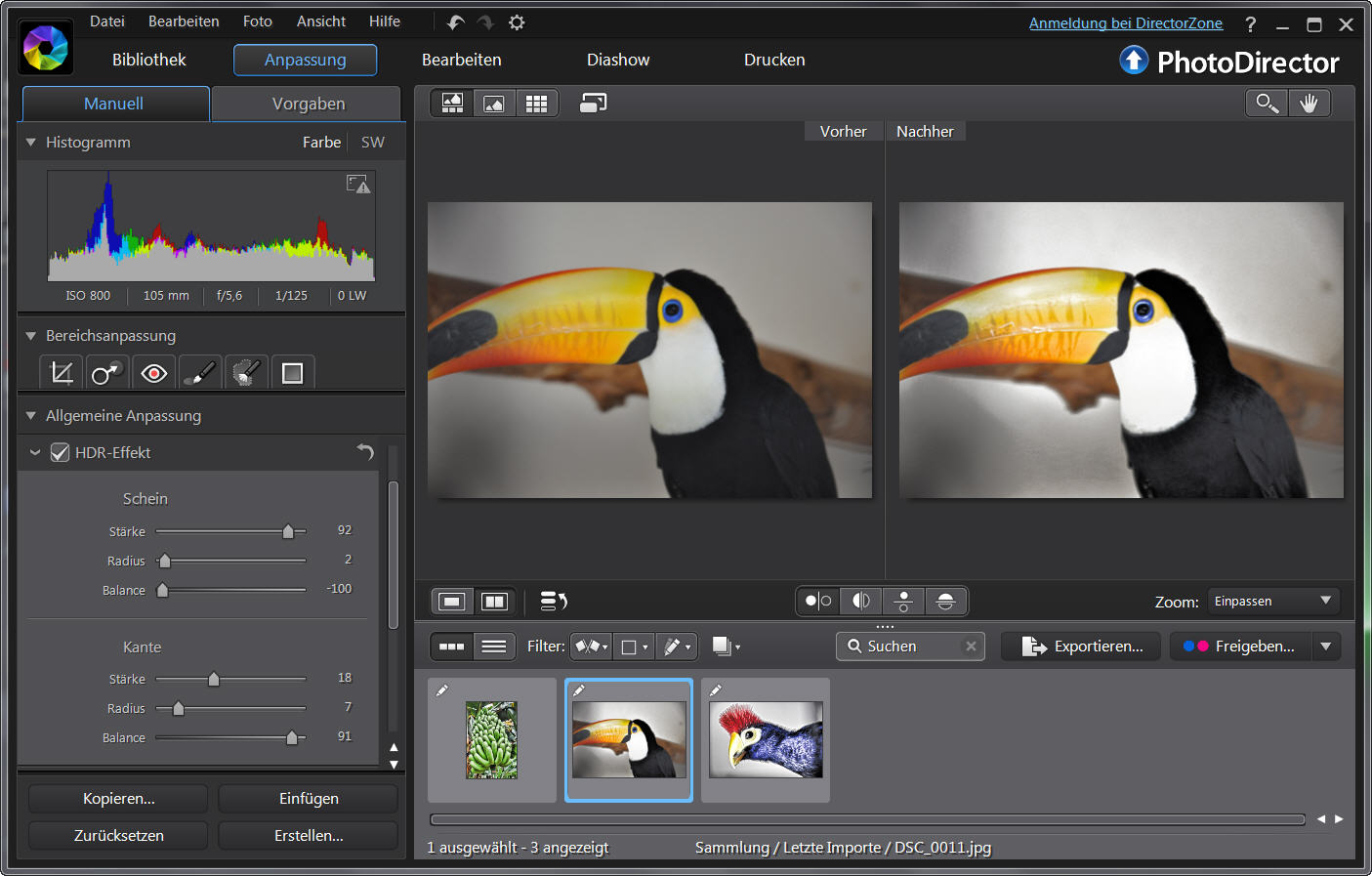Screen dimensions: 1372x876
Task: Select the spot removal tool
Action: 106,373
